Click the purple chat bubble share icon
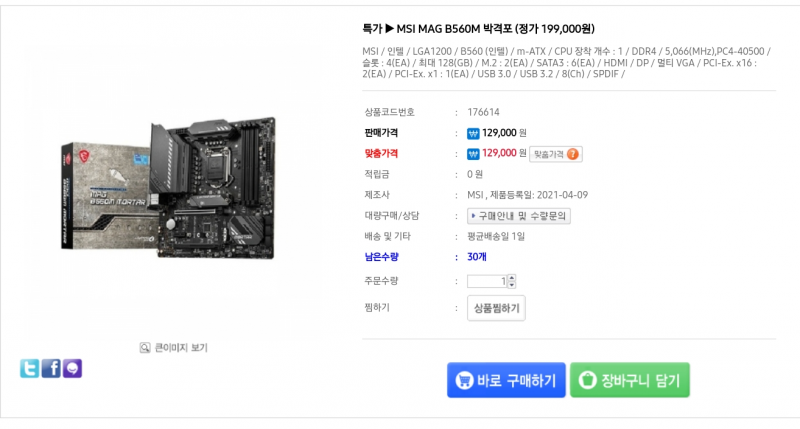This screenshot has width=800, height=429. (72, 368)
